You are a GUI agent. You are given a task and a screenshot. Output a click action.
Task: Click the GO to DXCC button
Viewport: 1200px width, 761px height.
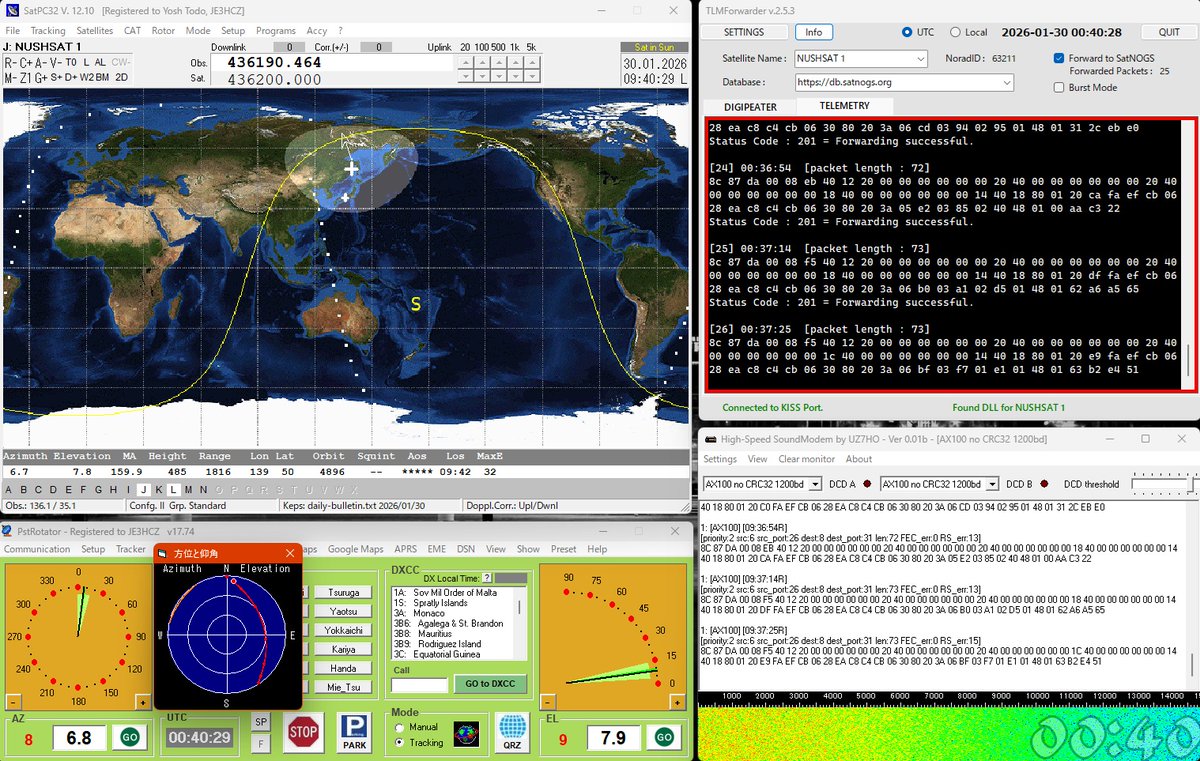tap(490, 685)
